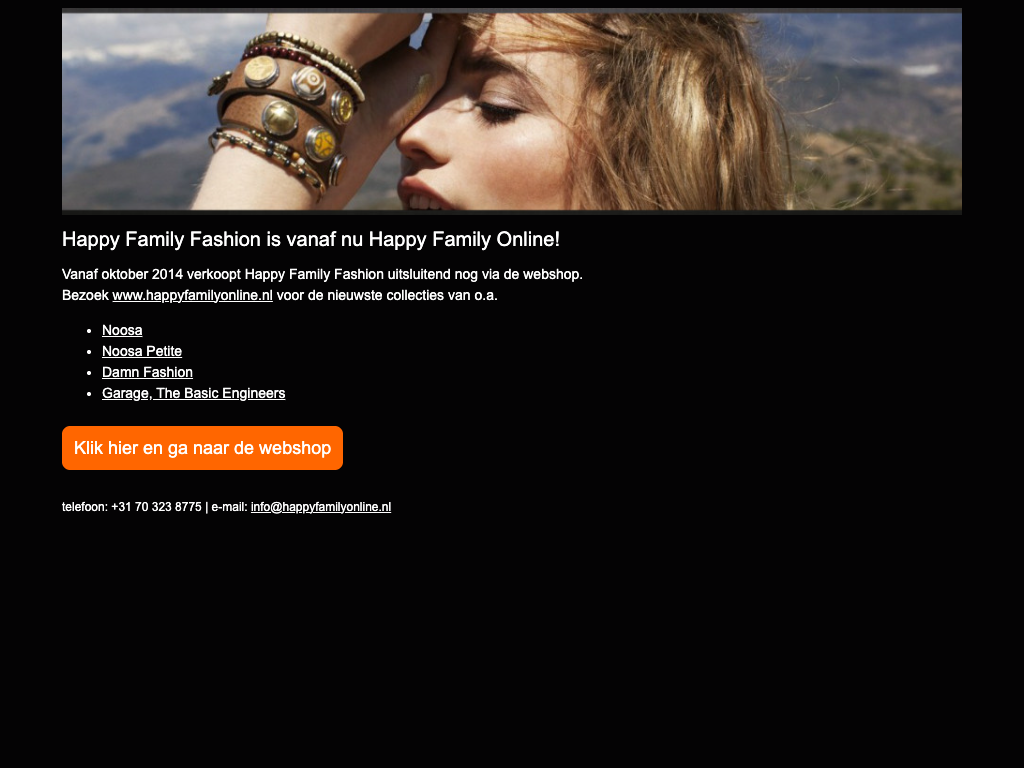Click the 'Vanaf oktober 2014' sentence
The width and height of the screenshot is (1024, 768).
click(322, 274)
